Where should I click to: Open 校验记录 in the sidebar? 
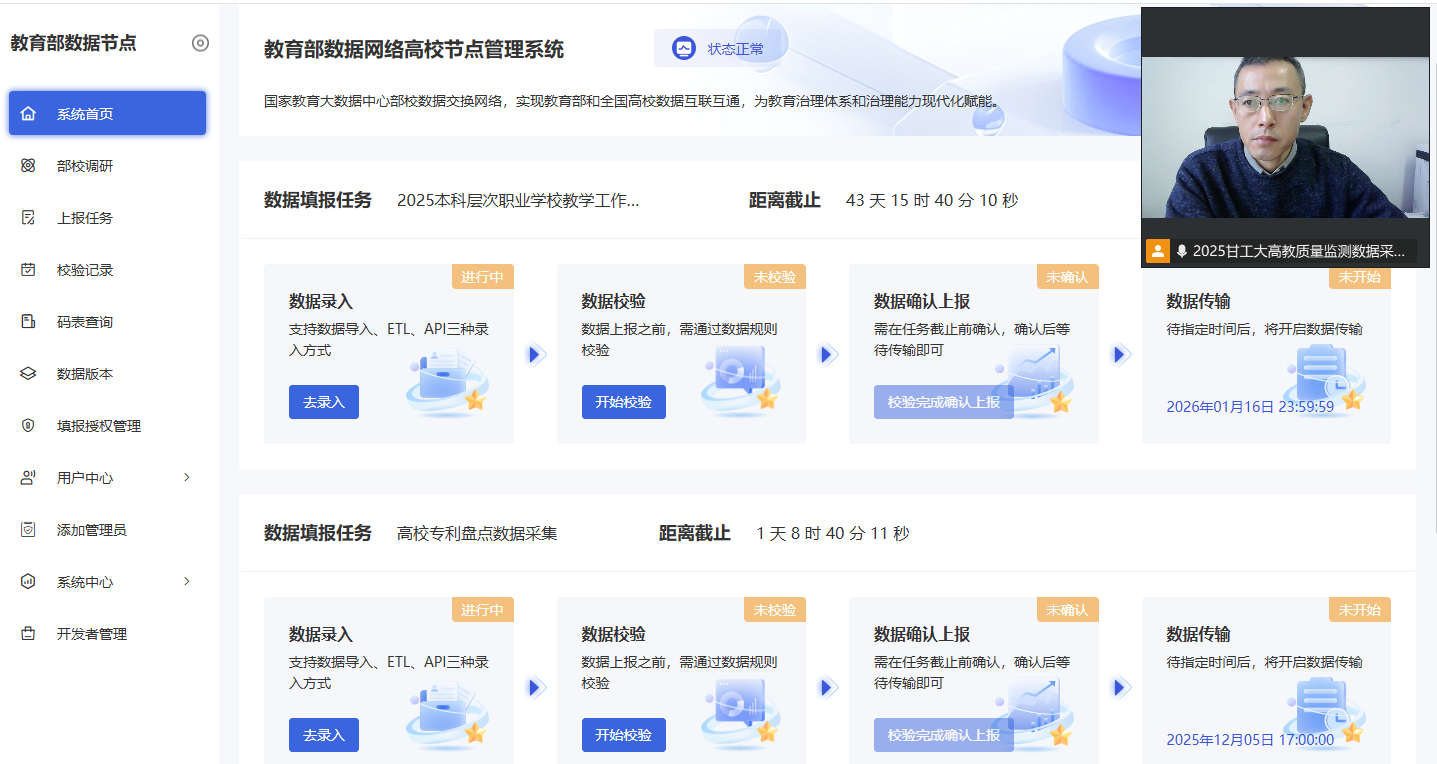85,270
